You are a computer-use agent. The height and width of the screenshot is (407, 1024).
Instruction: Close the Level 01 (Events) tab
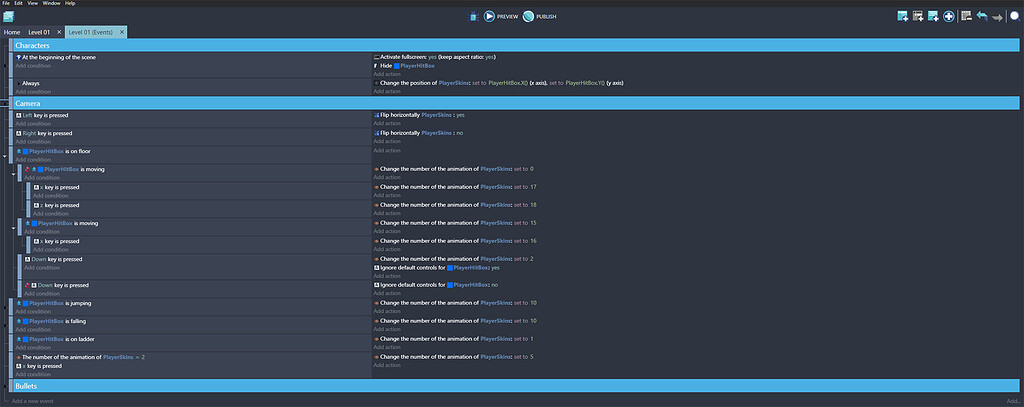121,32
